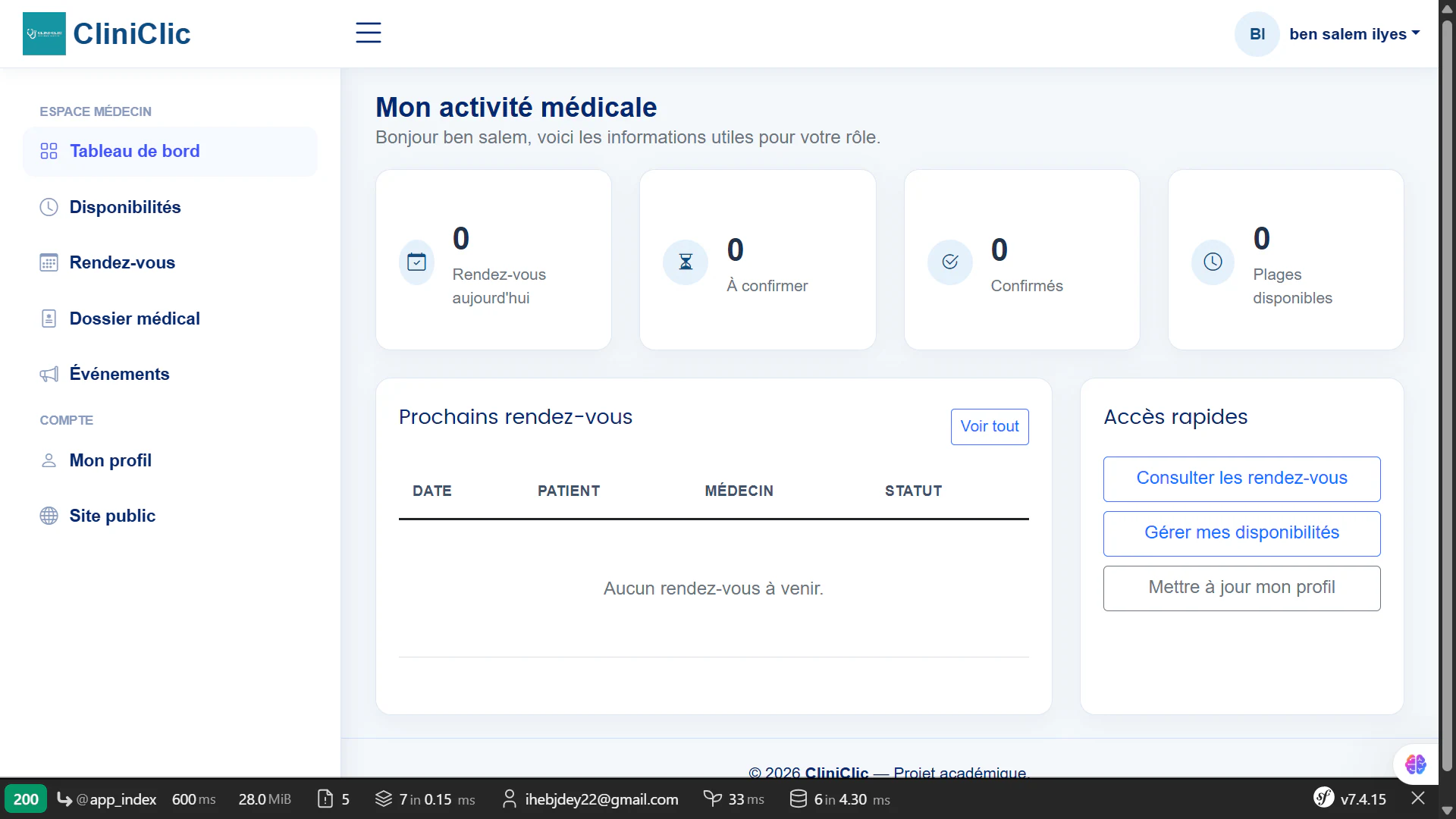Click the hourglass icon on À confirmer card
The width and height of the screenshot is (1456, 819).
(686, 262)
